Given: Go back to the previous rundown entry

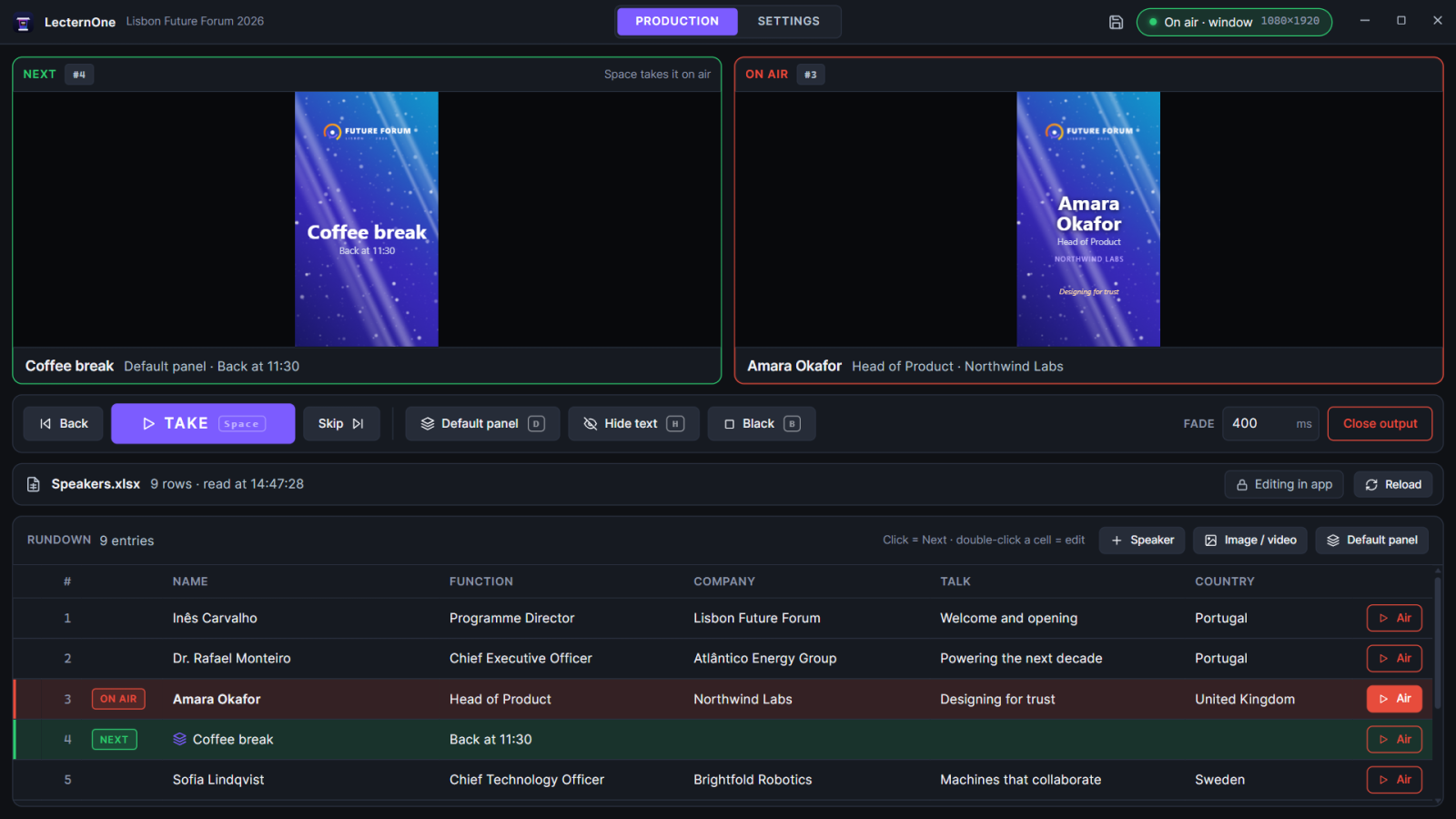Looking at the screenshot, I should [64, 424].
